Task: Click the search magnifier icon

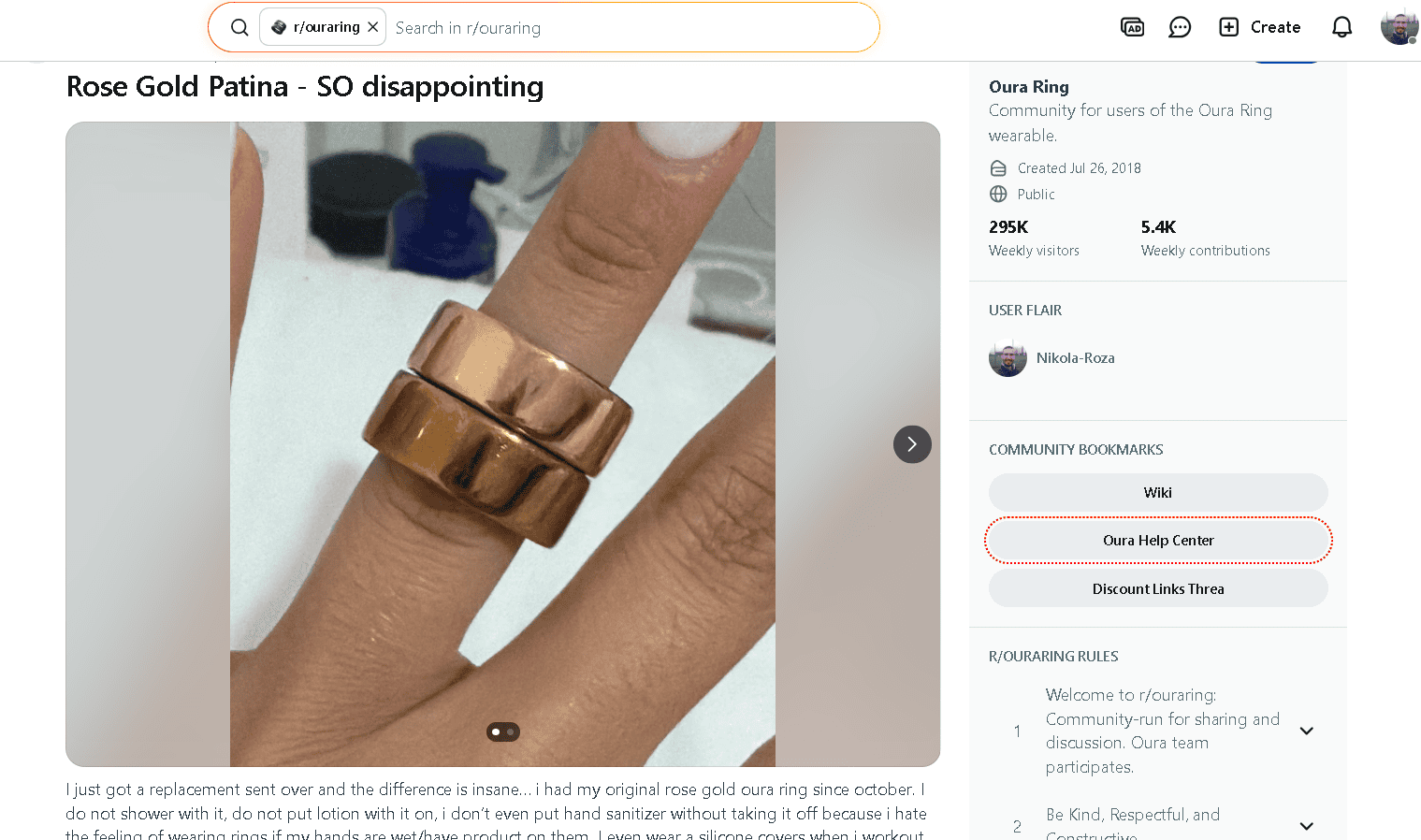Action: pyautogui.click(x=239, y=28)
